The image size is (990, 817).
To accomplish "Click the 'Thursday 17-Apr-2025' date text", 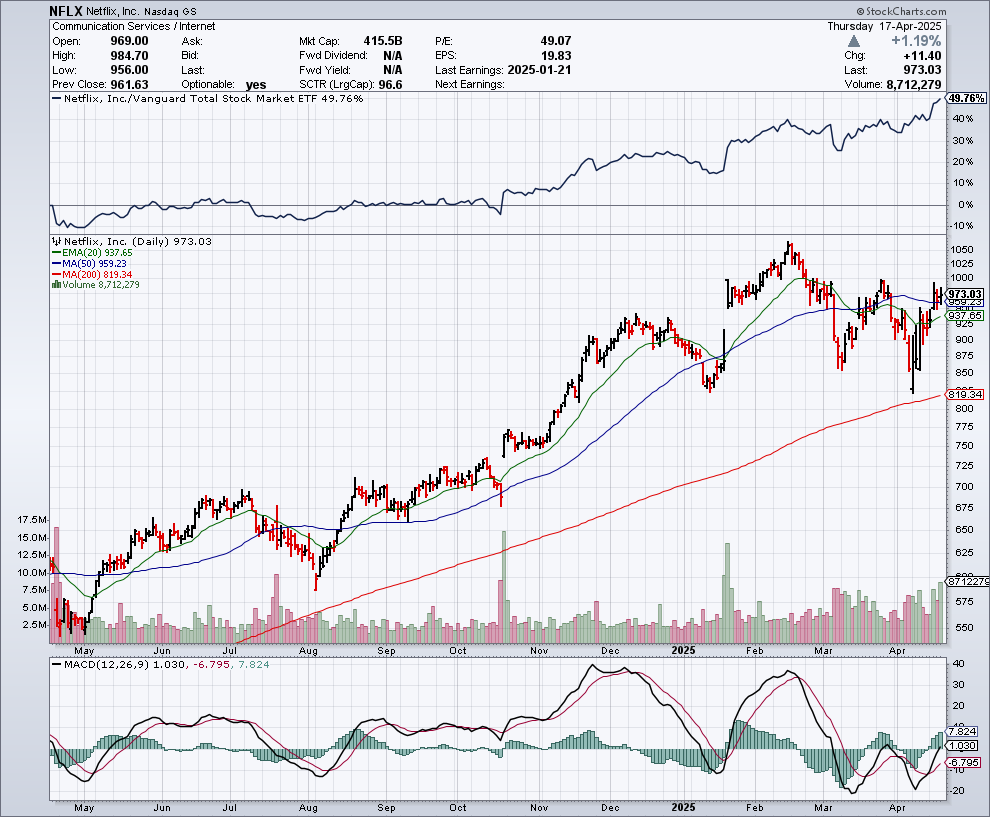I will pyautogui.click(x=884, y=27).
